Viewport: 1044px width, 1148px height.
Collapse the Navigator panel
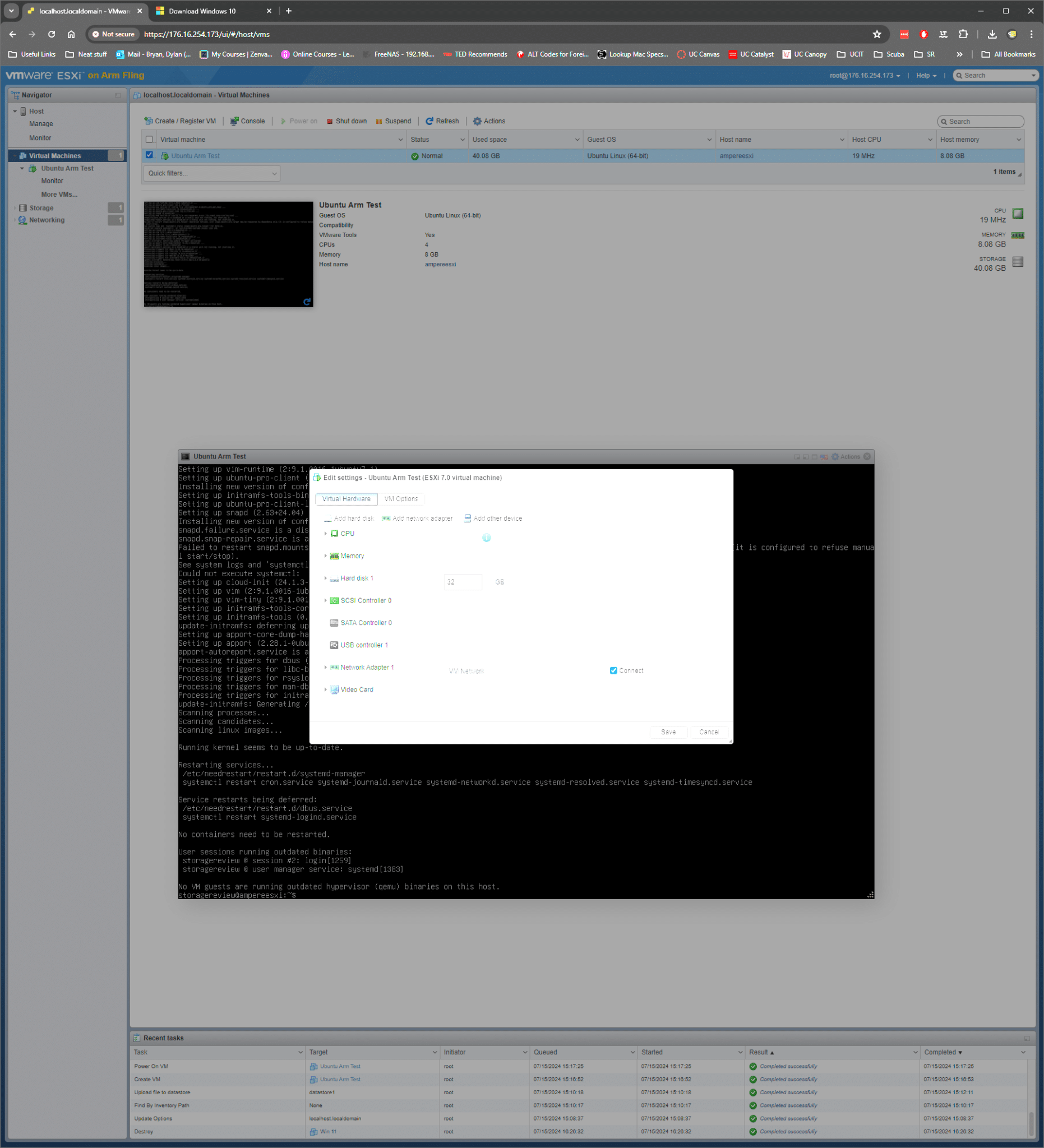click(118, 95)
